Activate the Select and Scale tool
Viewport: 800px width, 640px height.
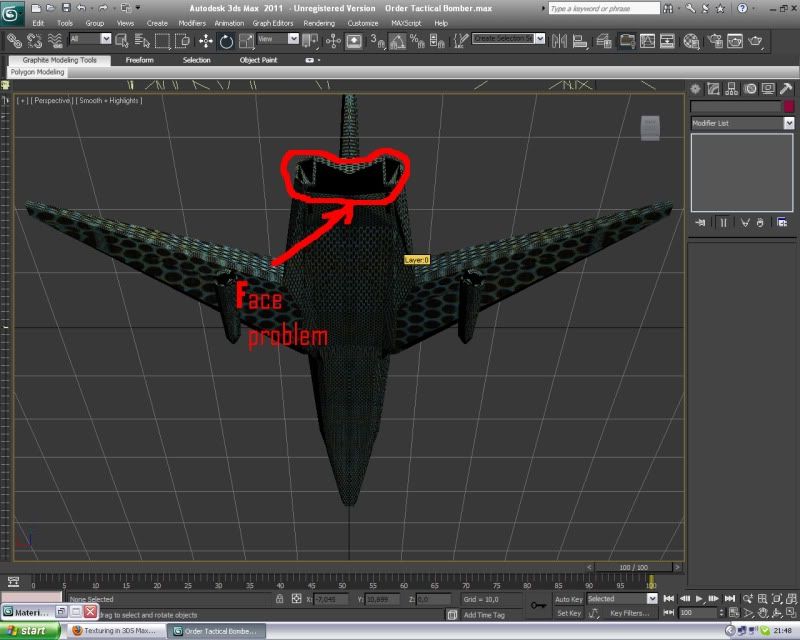(246, 41)
